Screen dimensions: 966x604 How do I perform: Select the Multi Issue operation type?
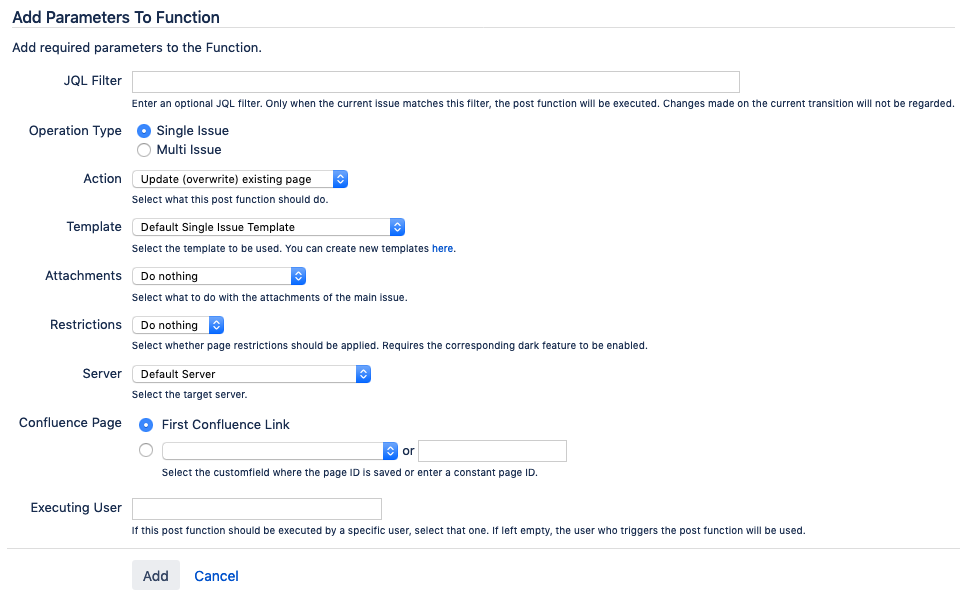pyautogui.click(x=144, y=150)
